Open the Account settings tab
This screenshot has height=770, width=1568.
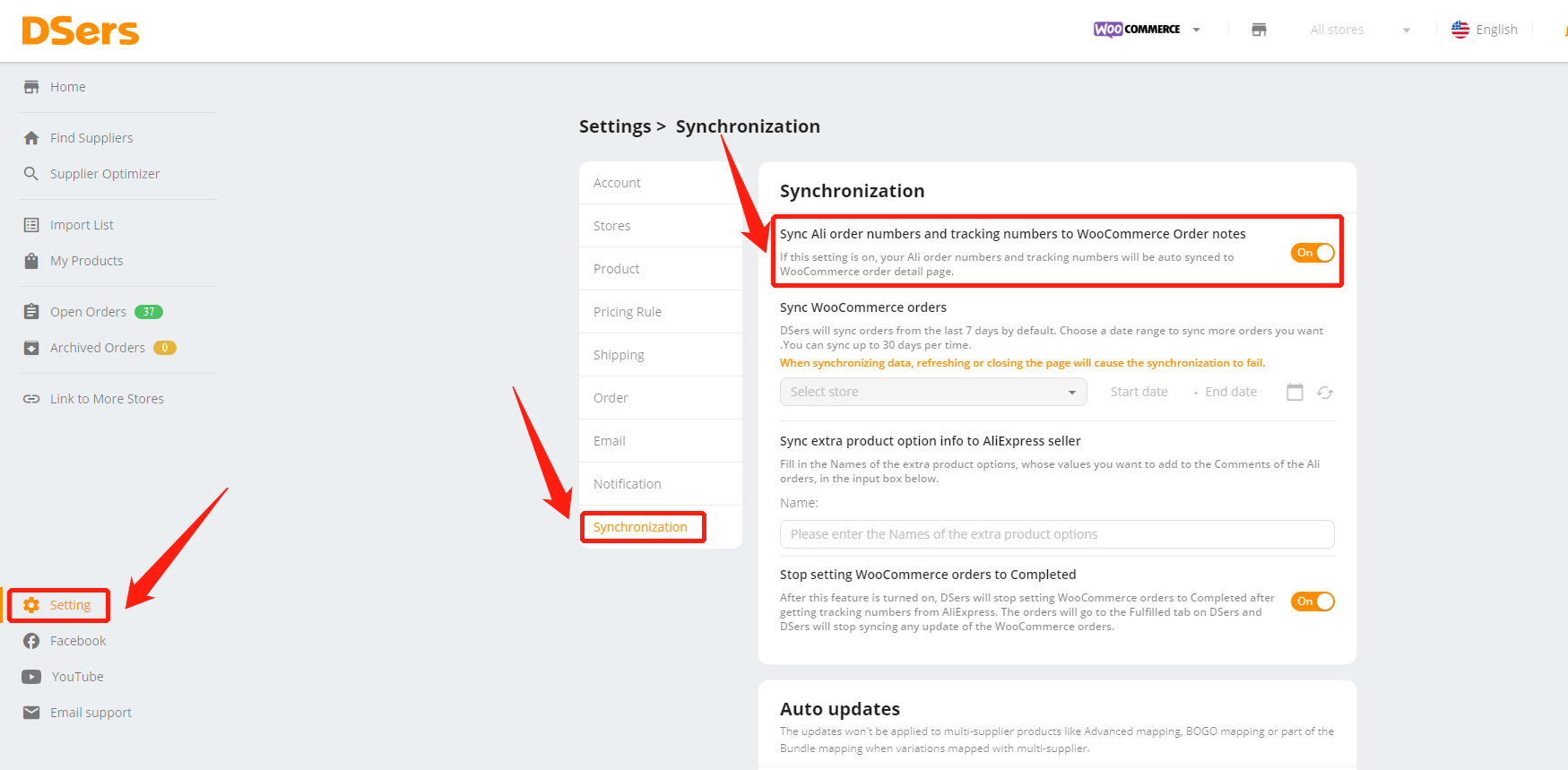(661, 183)
